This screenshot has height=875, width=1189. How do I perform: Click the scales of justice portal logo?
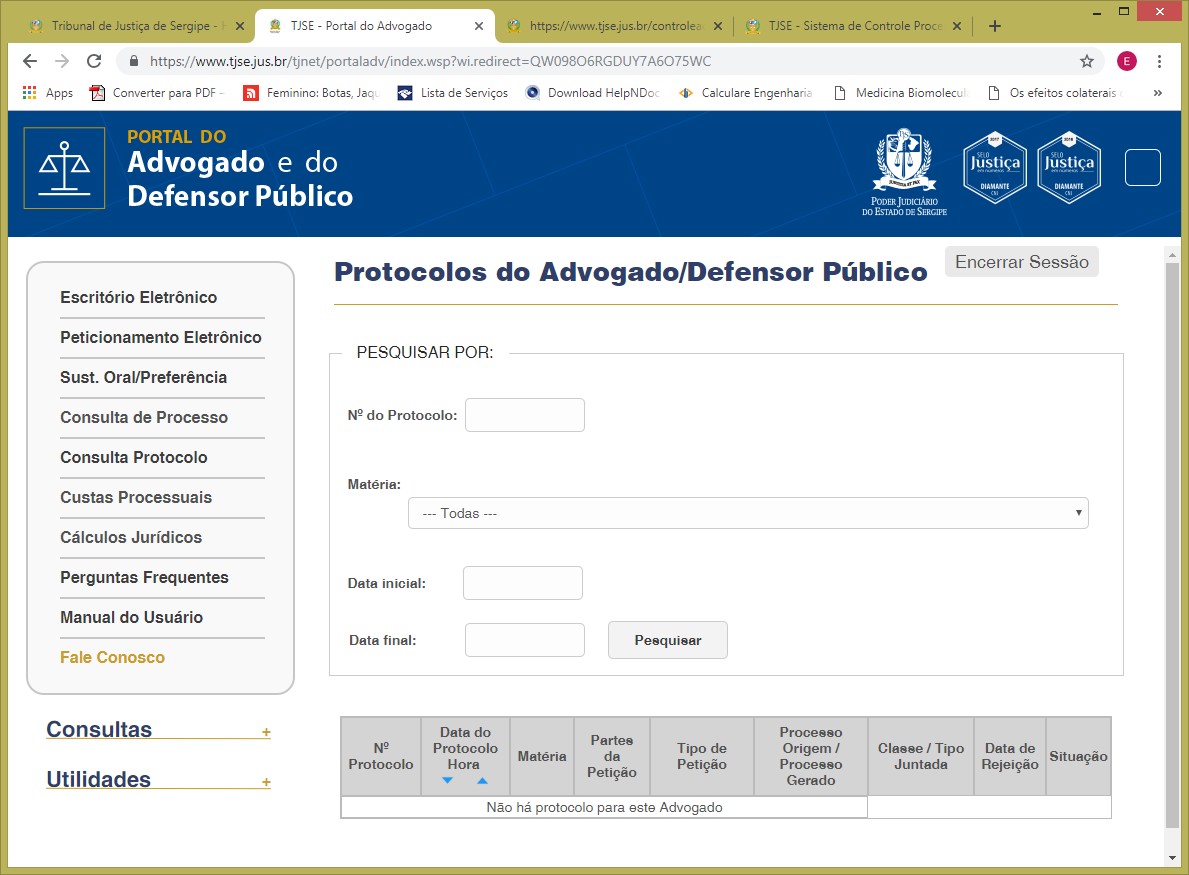click(x=64, y=168)
